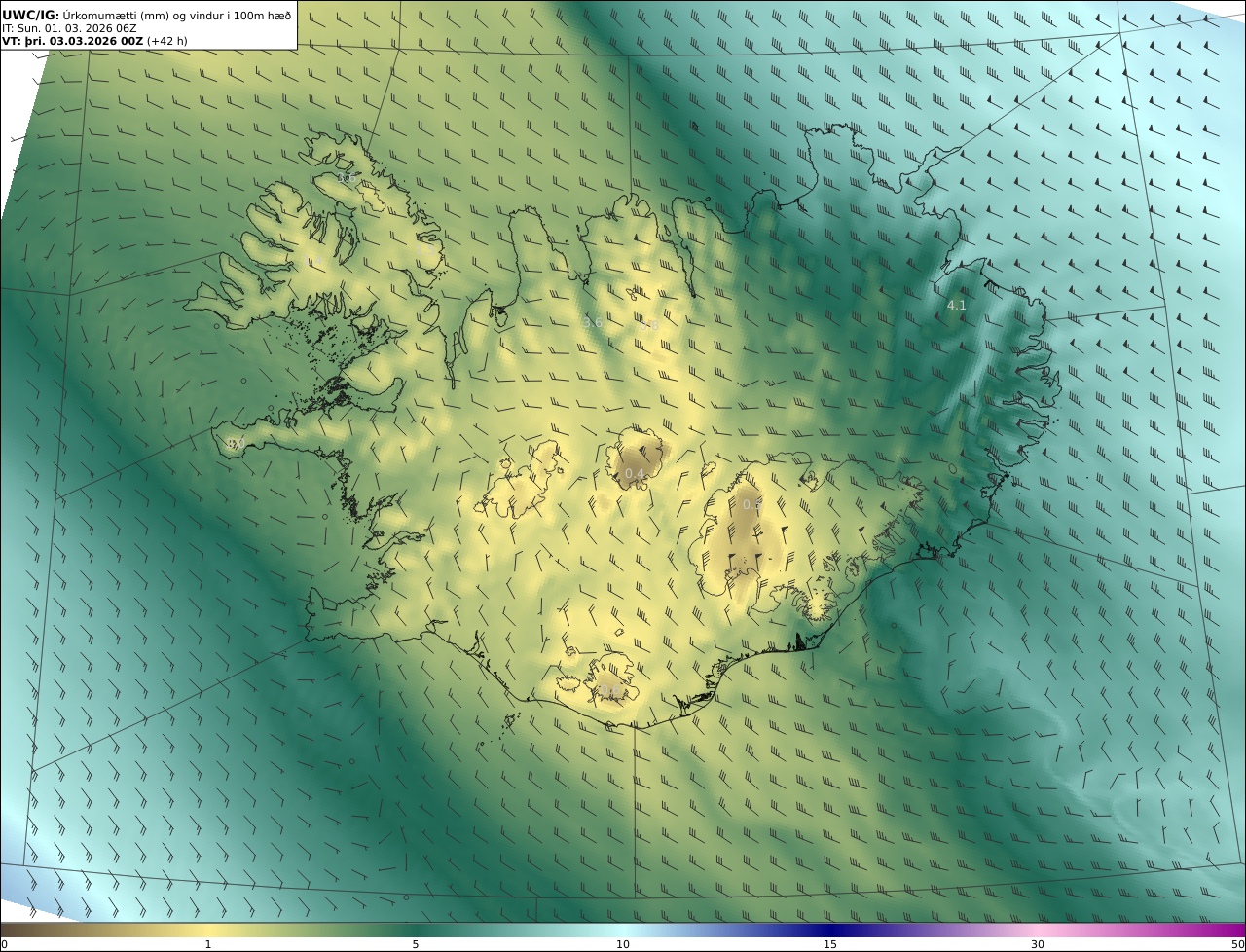Click the 'IT: Sun. 01. 03. 2026 06Z' line

point(69,28)
